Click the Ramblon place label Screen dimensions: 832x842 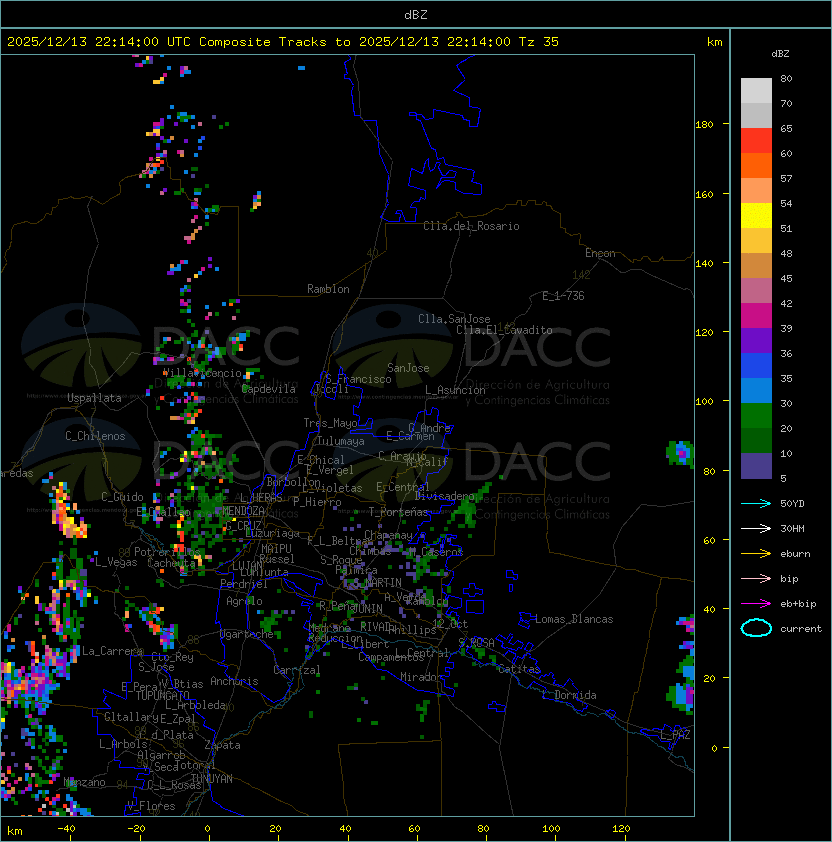(x=328, y=289)
